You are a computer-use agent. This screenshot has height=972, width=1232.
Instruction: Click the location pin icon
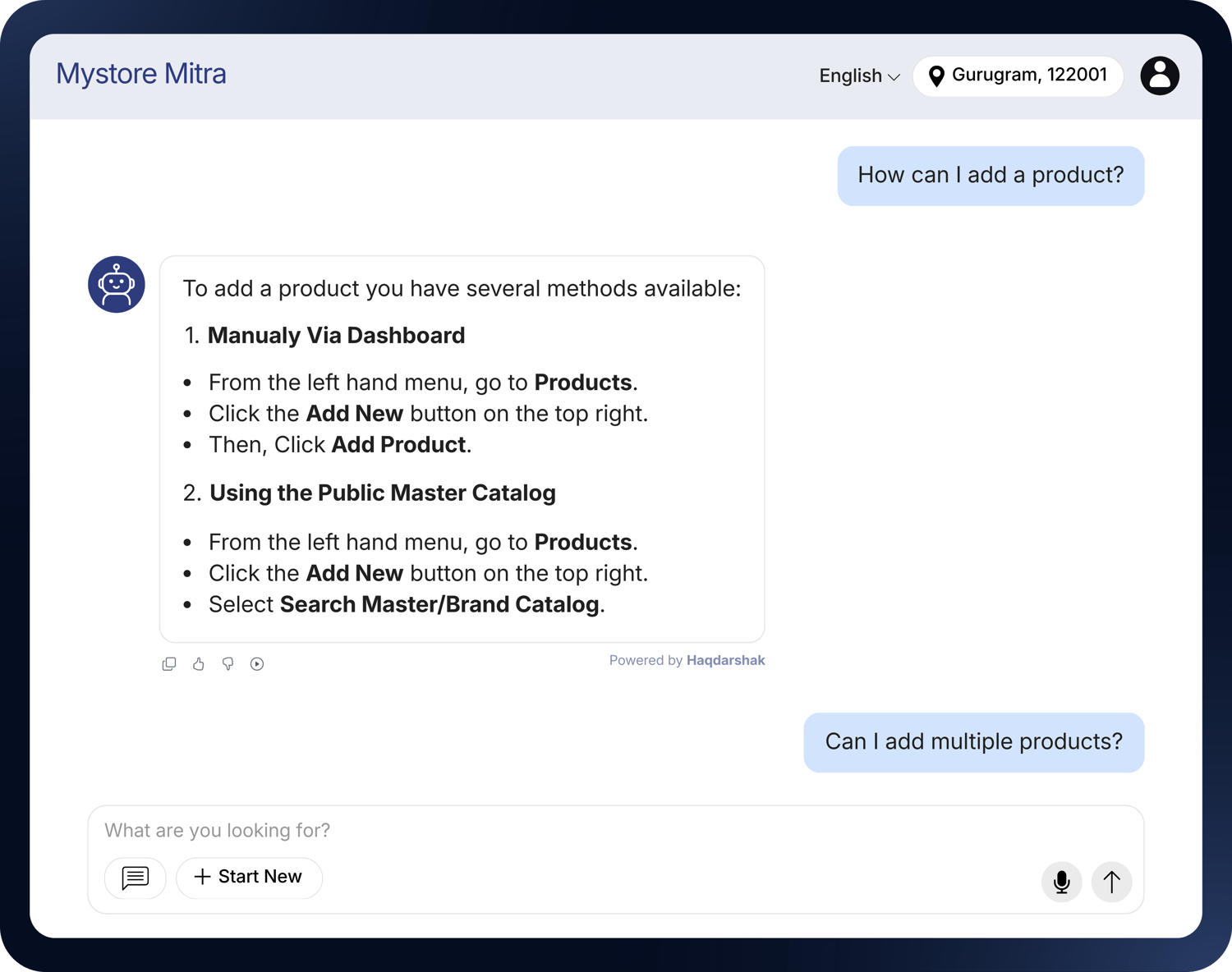click(x=936, y=76)
